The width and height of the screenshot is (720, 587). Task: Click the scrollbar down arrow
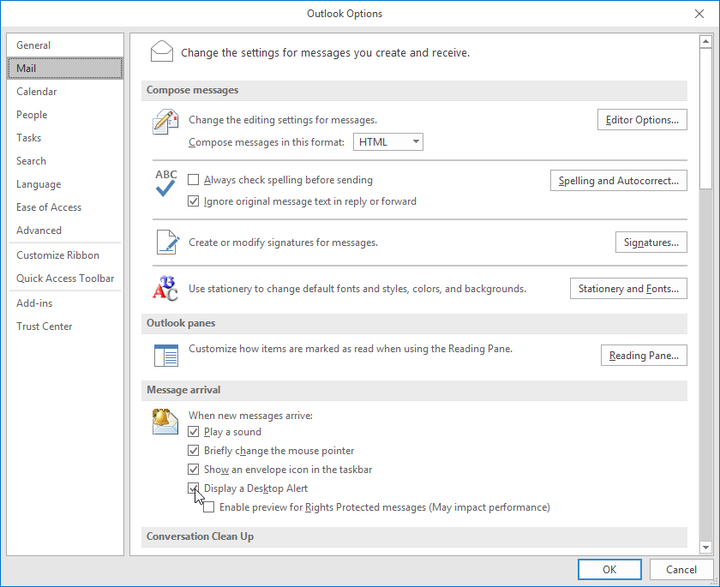tap(705, 547)
